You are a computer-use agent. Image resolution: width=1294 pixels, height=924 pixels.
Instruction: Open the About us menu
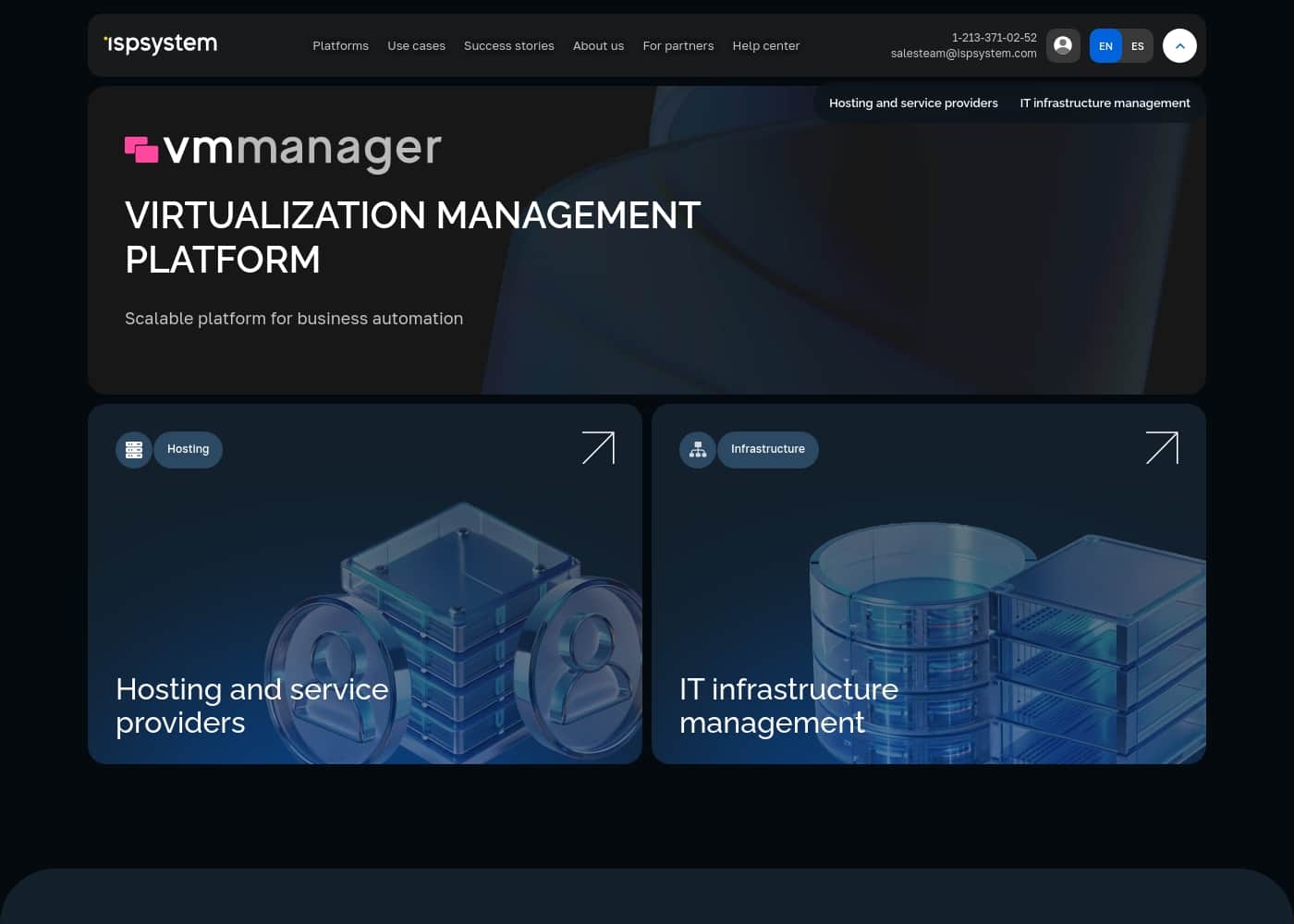point(598,45)
